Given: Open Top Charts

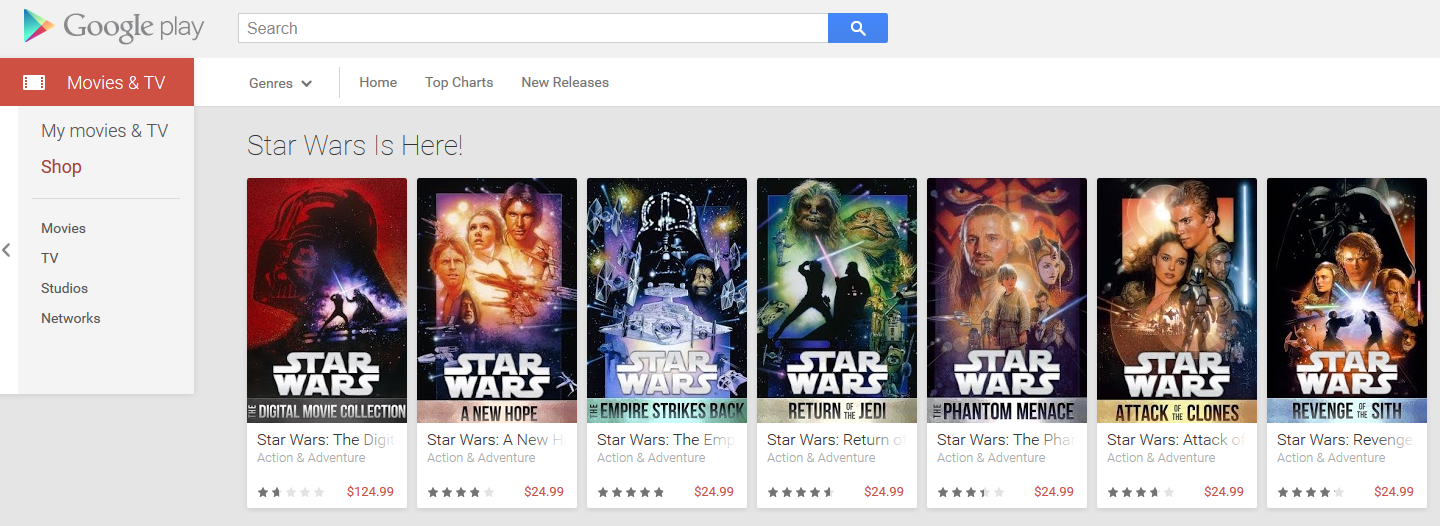Looking at the screenshot, I should pos(459,82).
